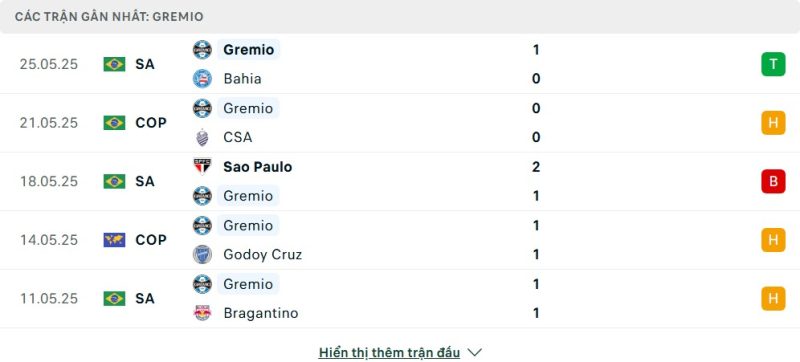Expand more matches with the chevron arrow

[x=474, y=352]
